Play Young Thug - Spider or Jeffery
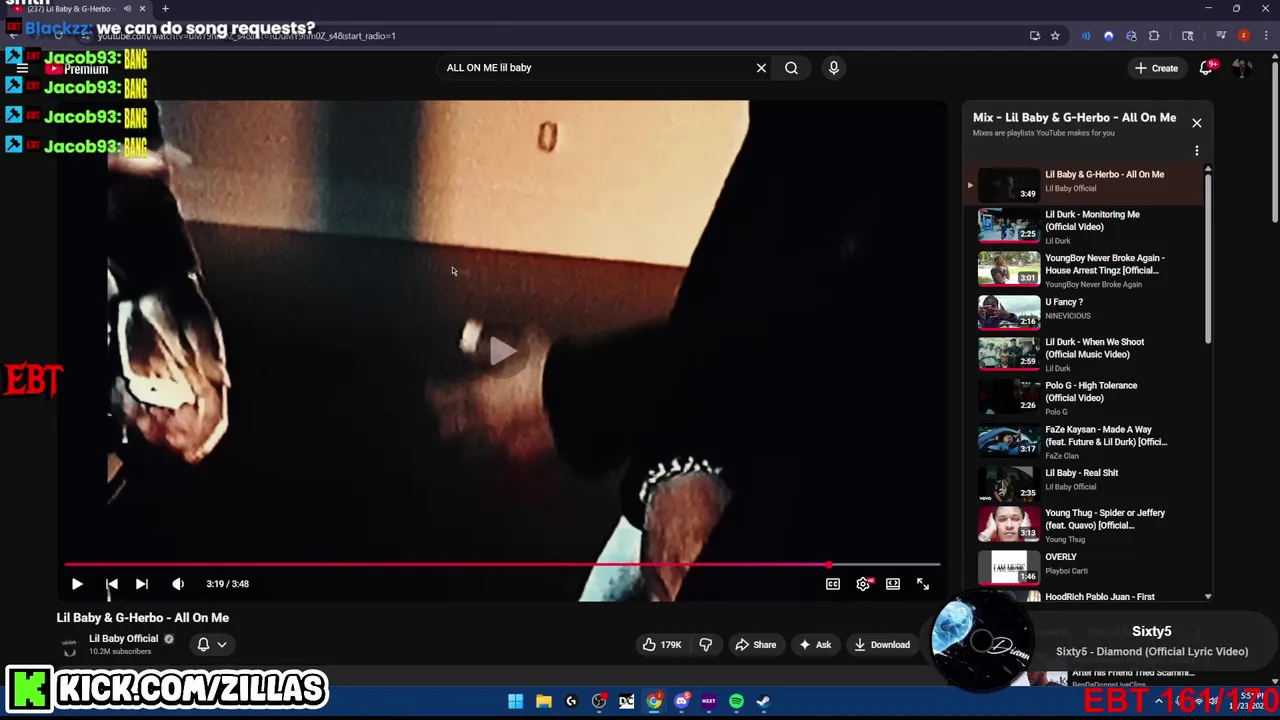This screenshot has height=720, width=1280. [1085, 527]
